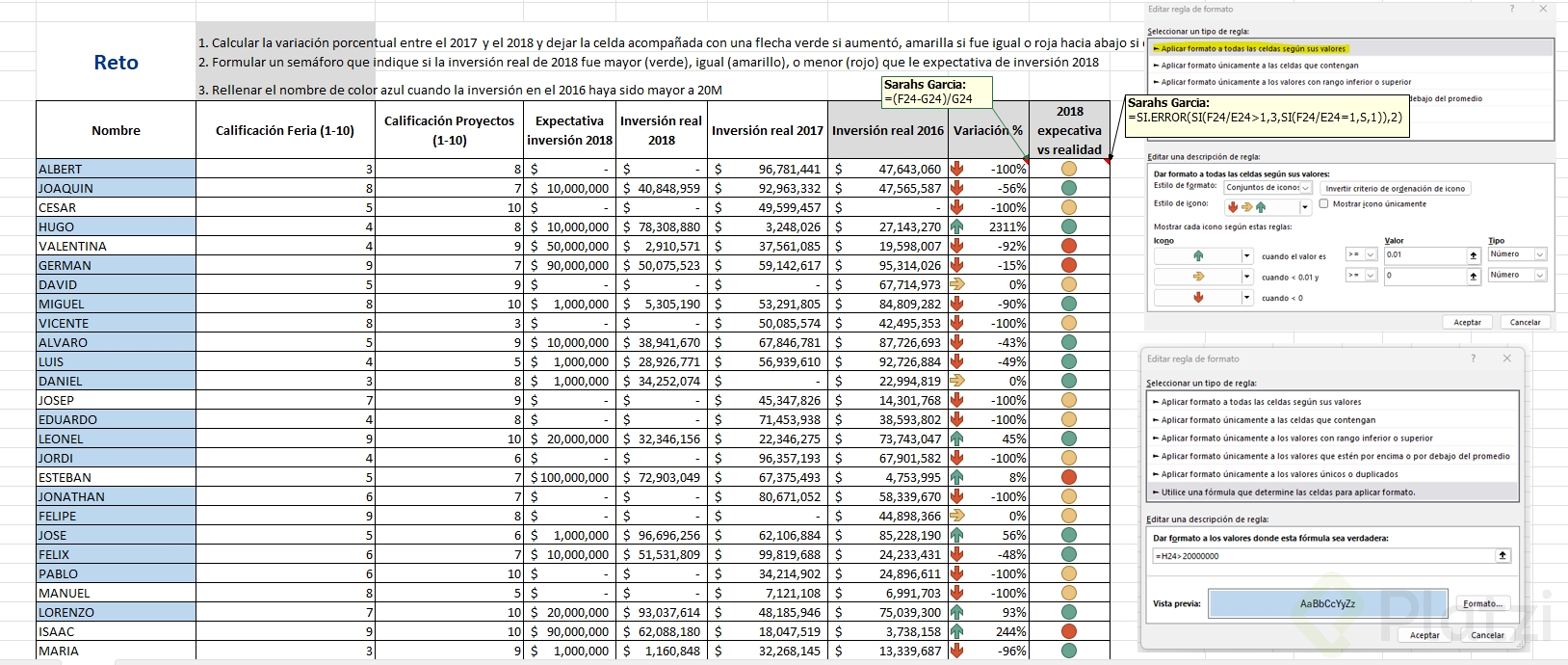The image size is (1568, 665).
Task: Click the help question mark in the icon-set rule dialog
Action: pos(1511,9)
